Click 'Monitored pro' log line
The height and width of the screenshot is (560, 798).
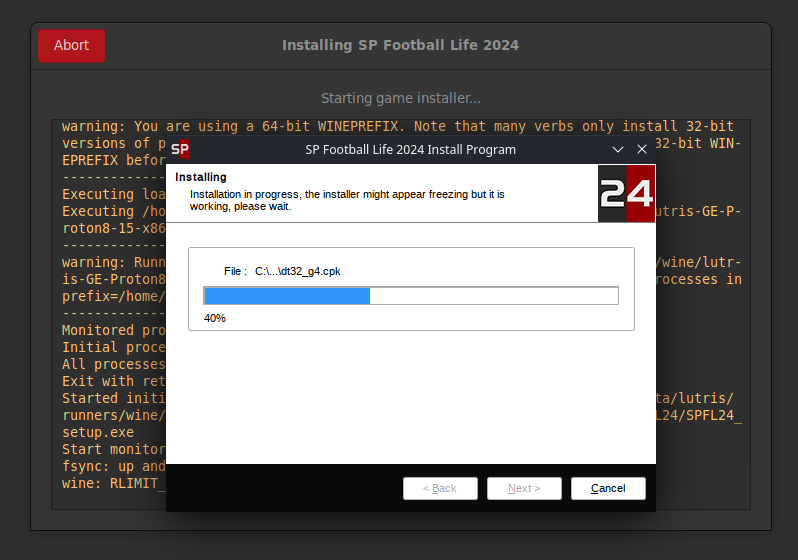(x=113, y=330)
